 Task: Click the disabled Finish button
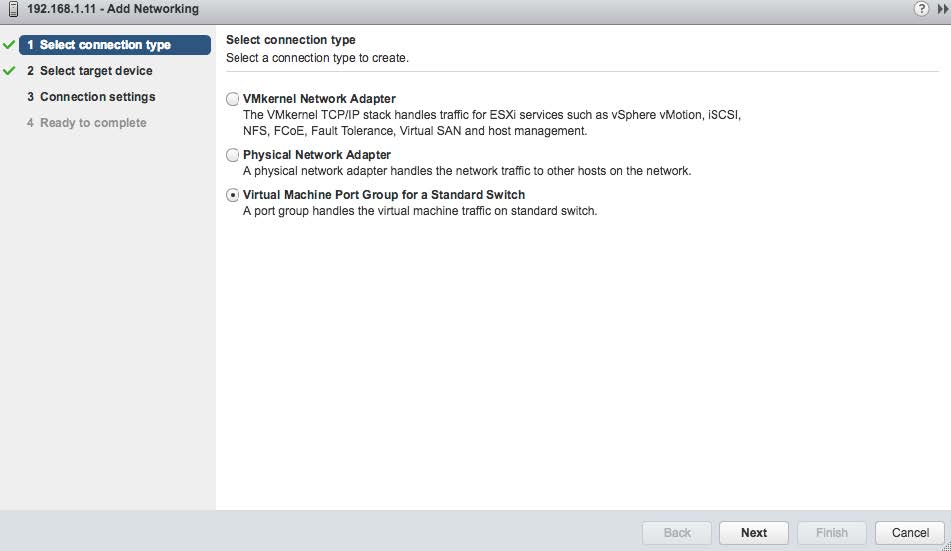pyautogui.click(x=831, y=533)
